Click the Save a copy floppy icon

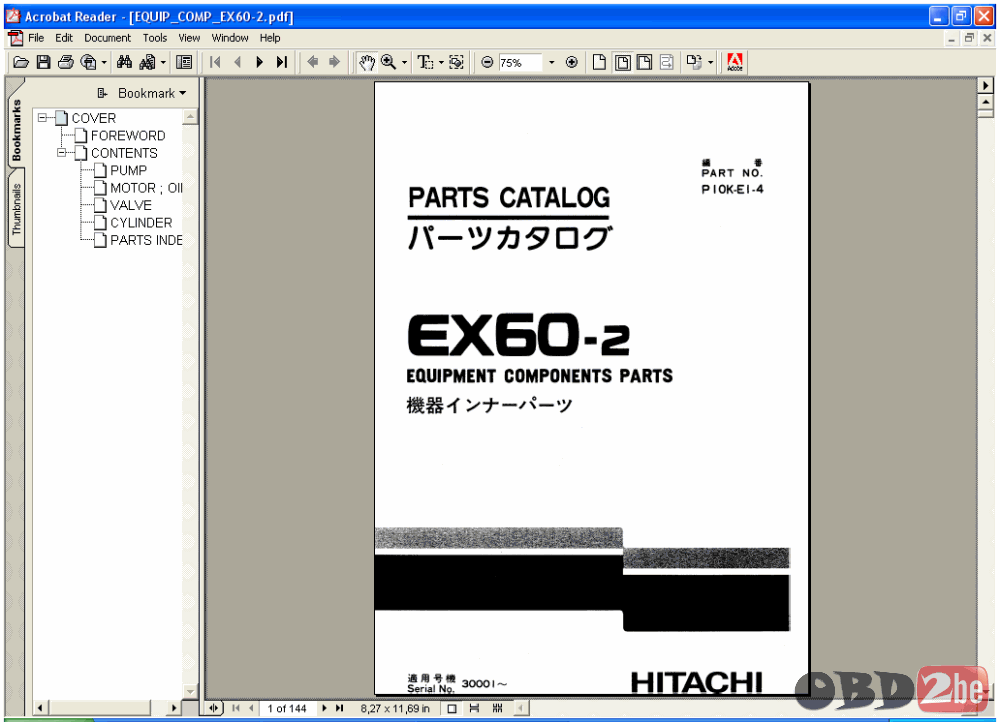tap(43, 62)
